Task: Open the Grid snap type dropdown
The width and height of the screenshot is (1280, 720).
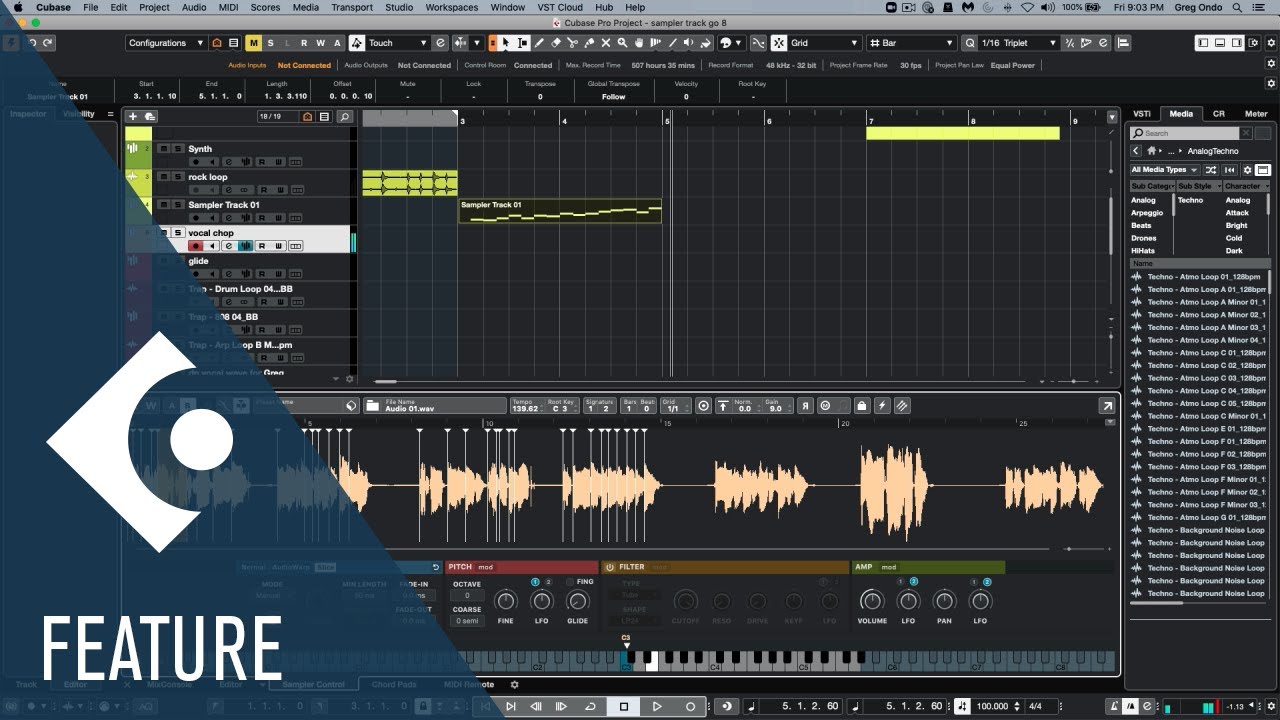Action: 824,43
